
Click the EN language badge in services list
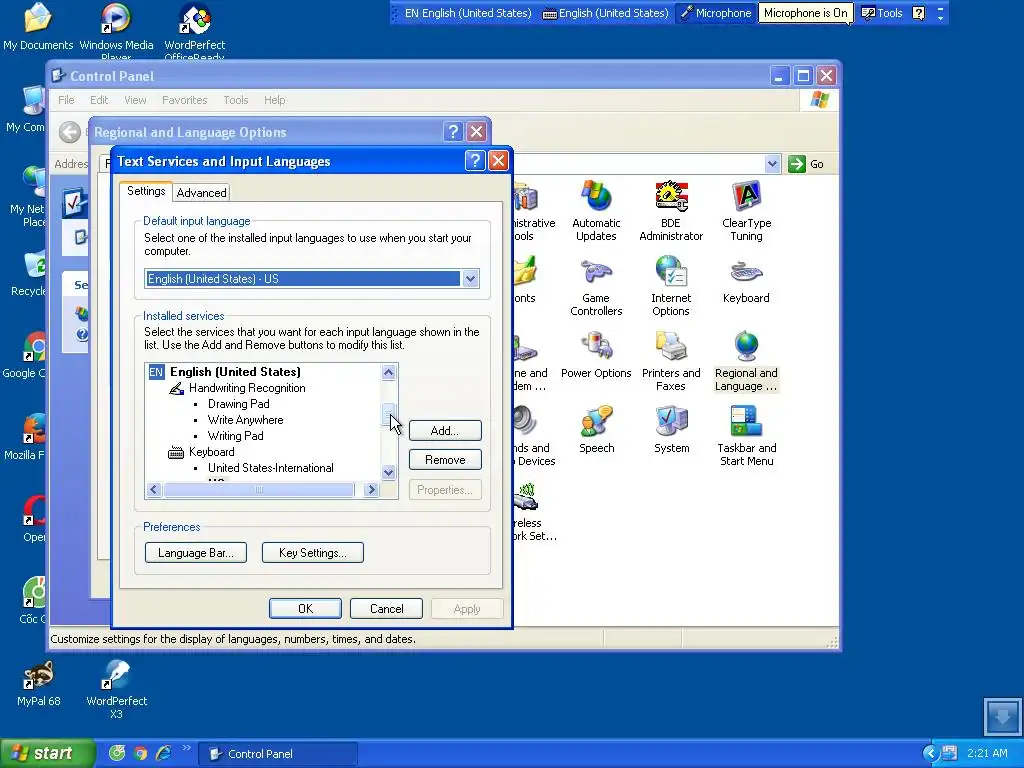coord(156,372)
